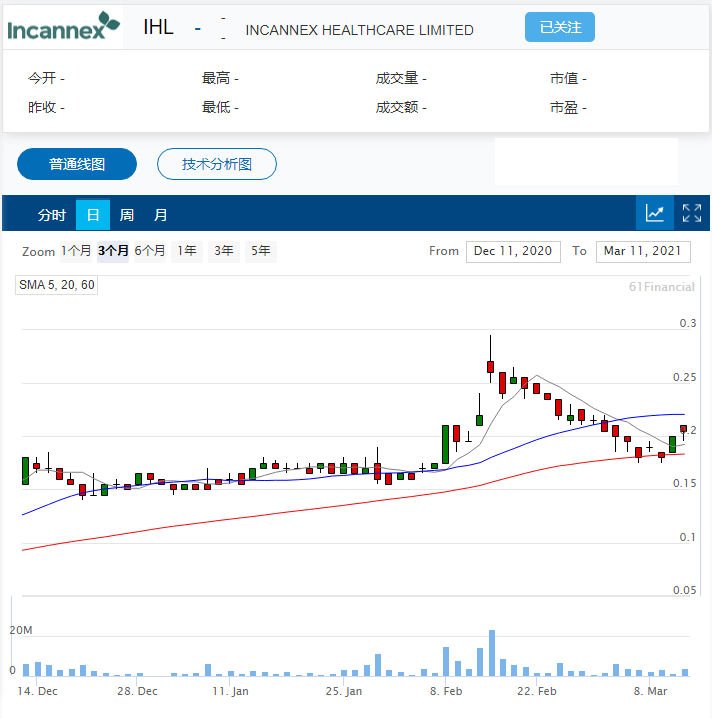The height and width of the screenshot is (719, 712).
Task: Click the From date field Dec 11, 2020
Action: [513, 251]
